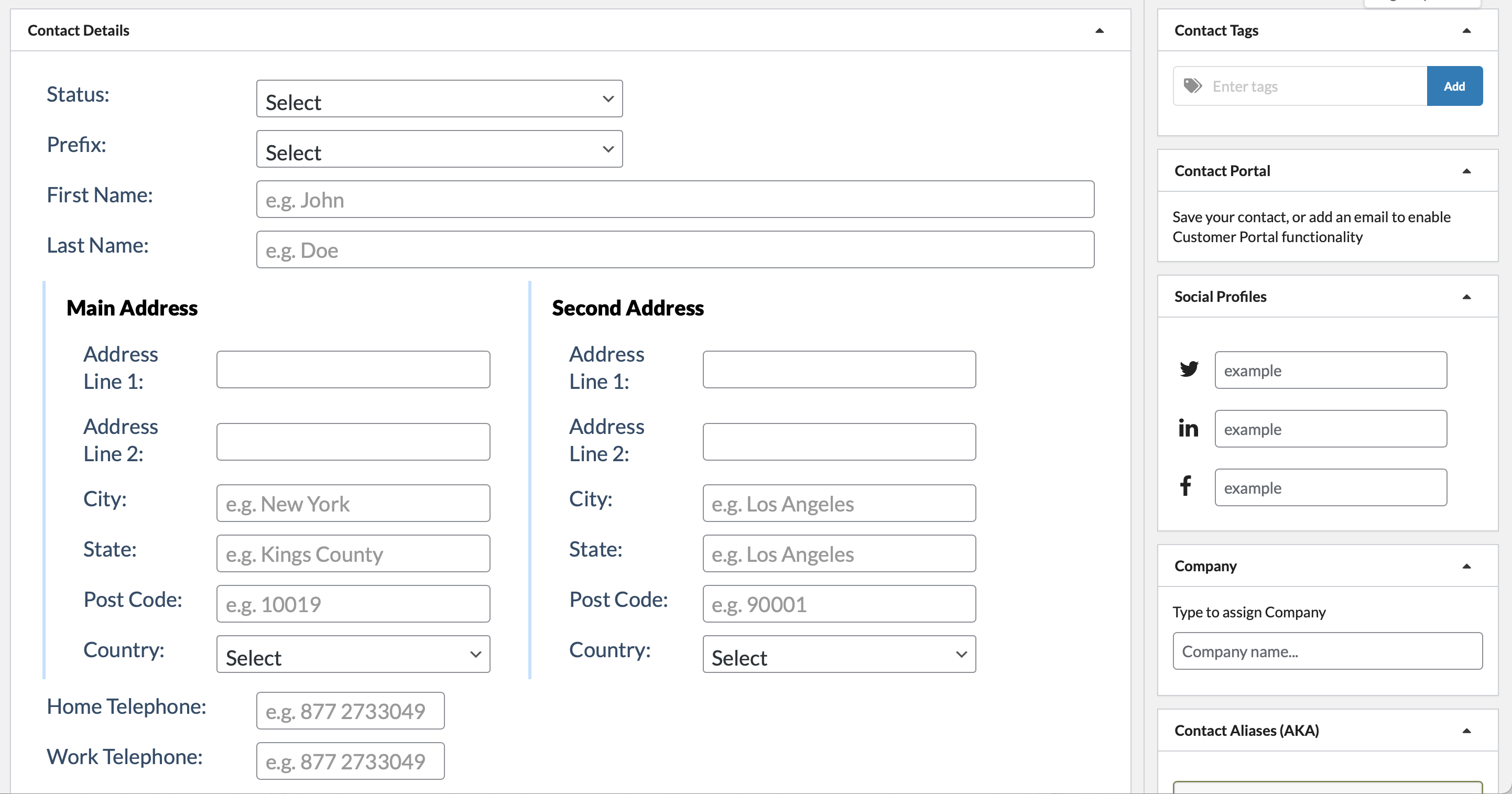This screenshot has width=1512, height=794.
Task: Collapse the Contact Aliases (AKA) section
Action: point(1467,730)
